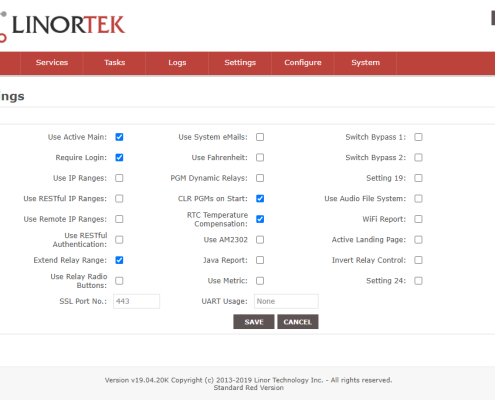495x400 pixels.
Task: Enable Invert Relay Control checkbox
Action: tap(418, 260)
